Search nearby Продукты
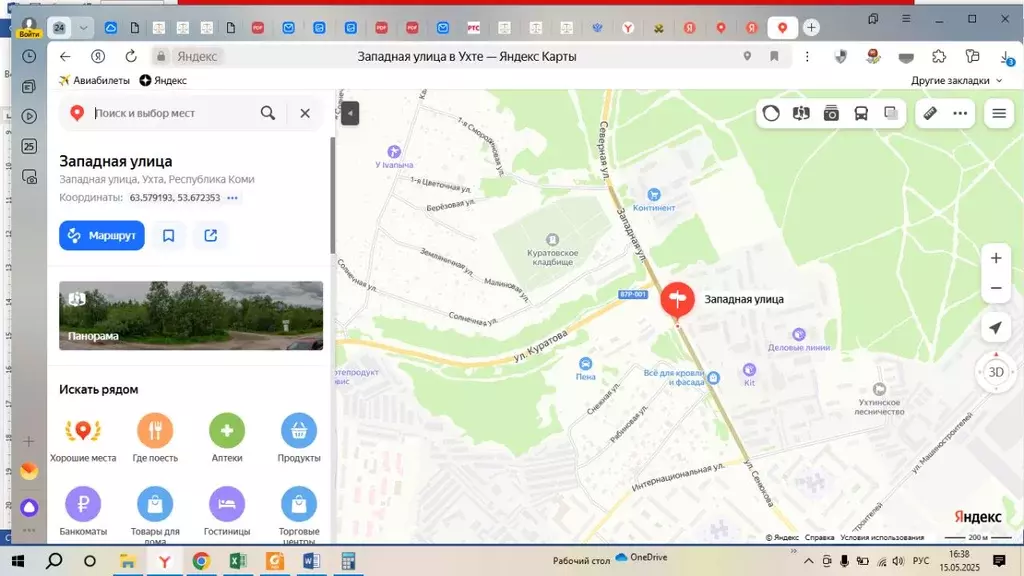Viewport: 1024px width, 576px height. point(299,438)
